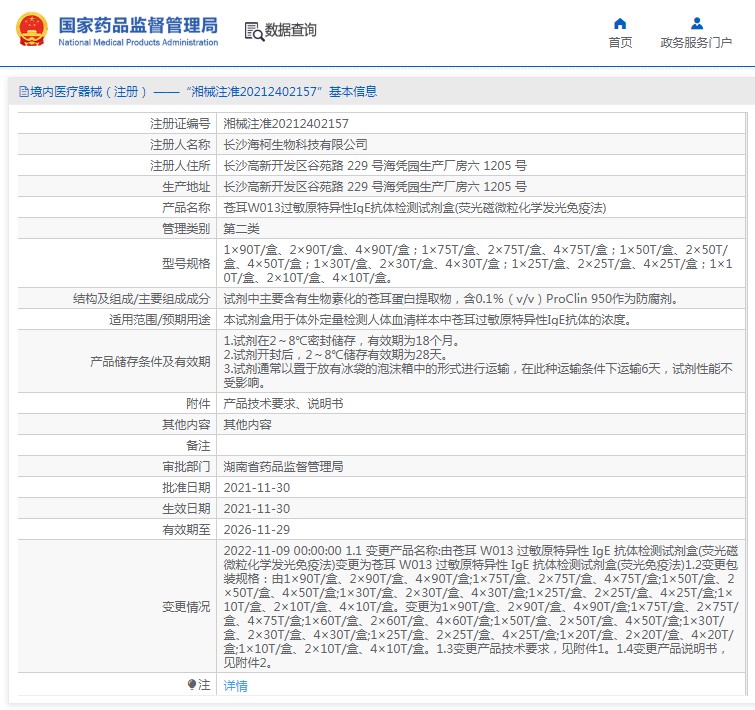Click the document icon before 境内医疗器械
This screenshot has width=755, height=710.
coord(24,91)
